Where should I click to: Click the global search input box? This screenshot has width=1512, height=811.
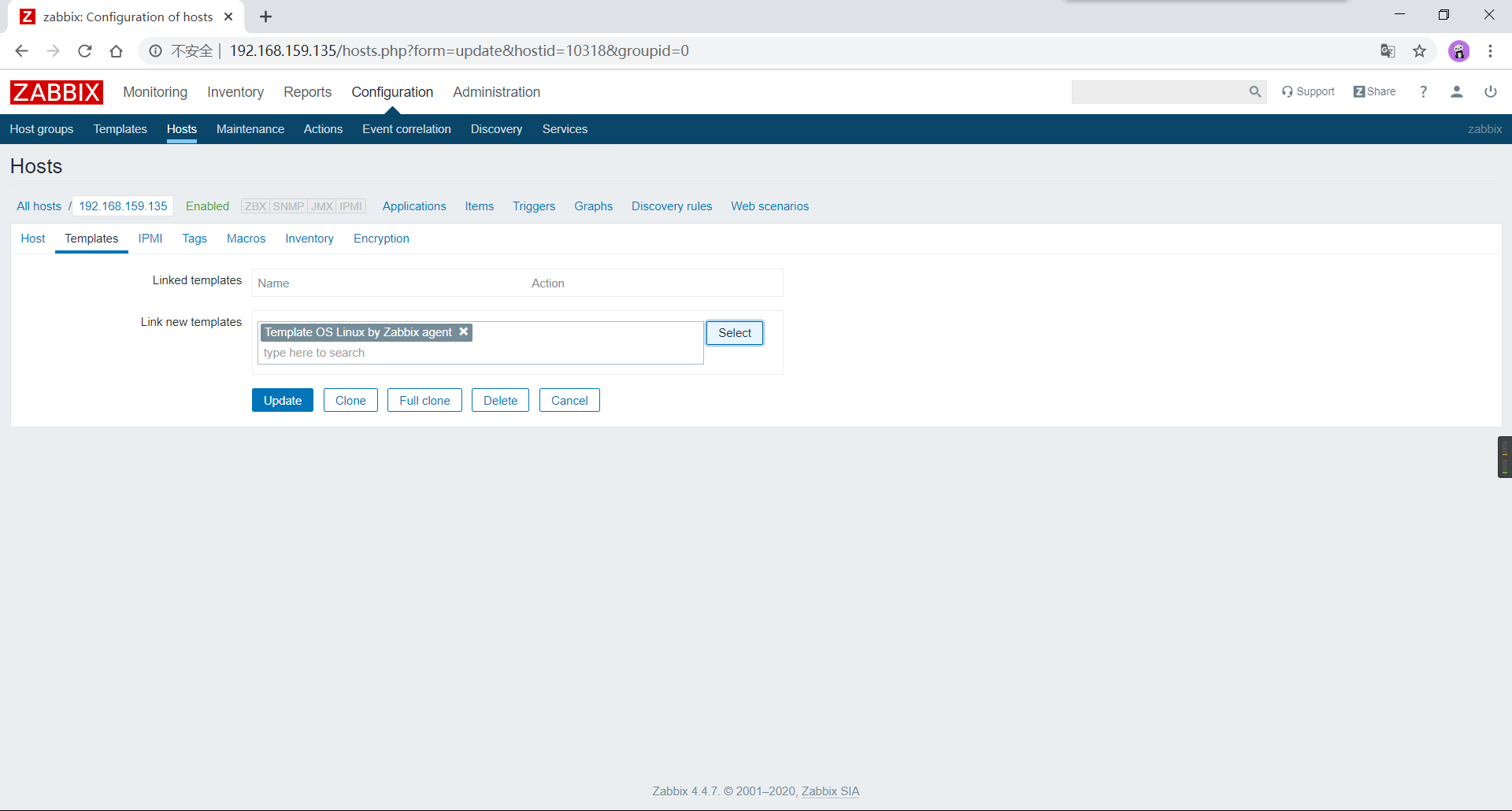[x=1159, y=92]
